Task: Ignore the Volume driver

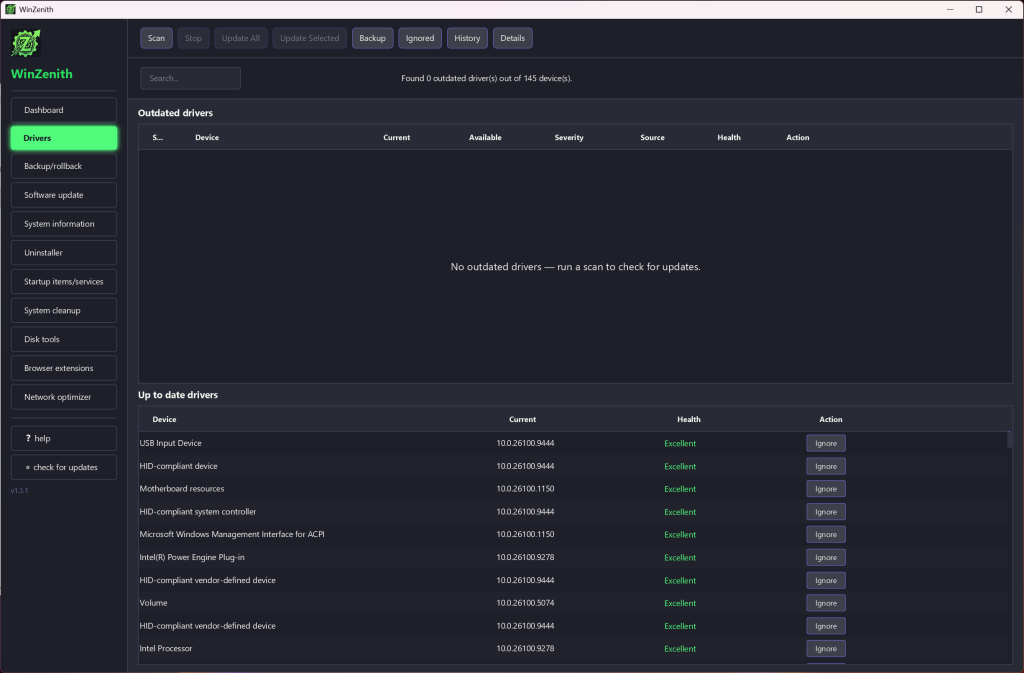Action: (825, 603)
